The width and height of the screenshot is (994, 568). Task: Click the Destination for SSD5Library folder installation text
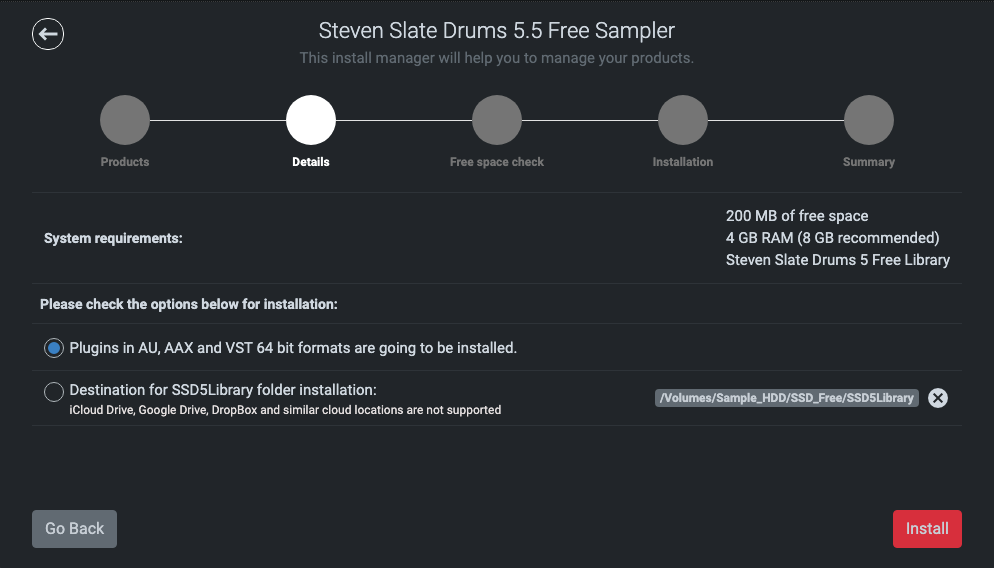tap(223, 390)
